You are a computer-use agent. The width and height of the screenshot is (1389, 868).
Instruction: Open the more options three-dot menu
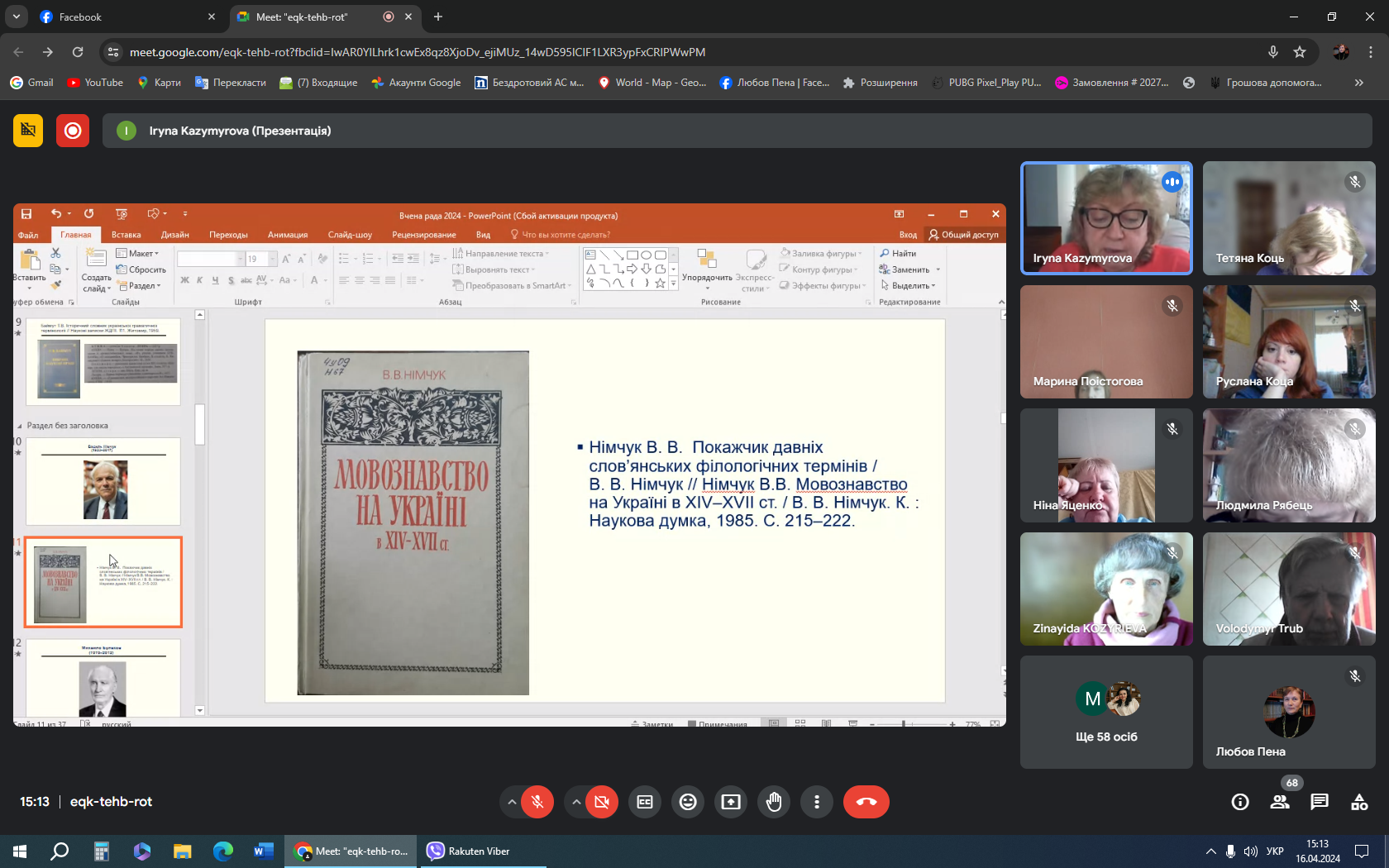(817, 802)
